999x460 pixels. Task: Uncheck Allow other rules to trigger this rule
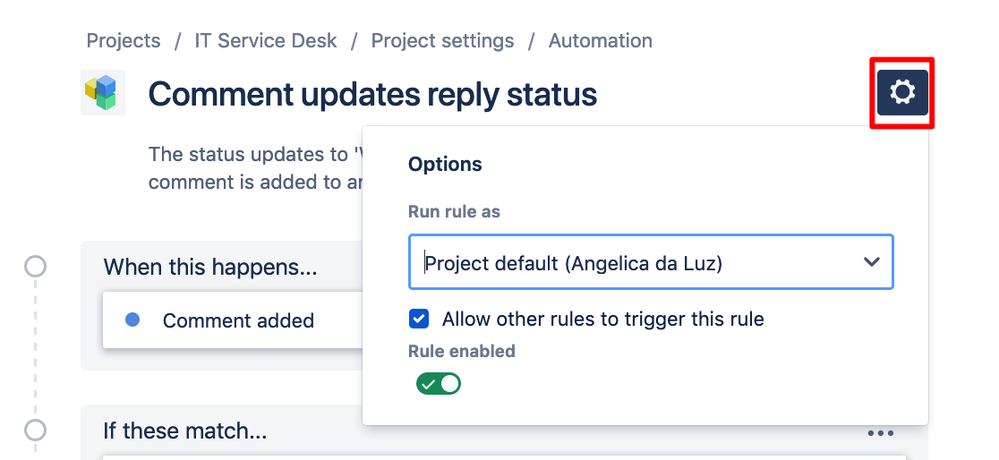(x=419, y=319)
